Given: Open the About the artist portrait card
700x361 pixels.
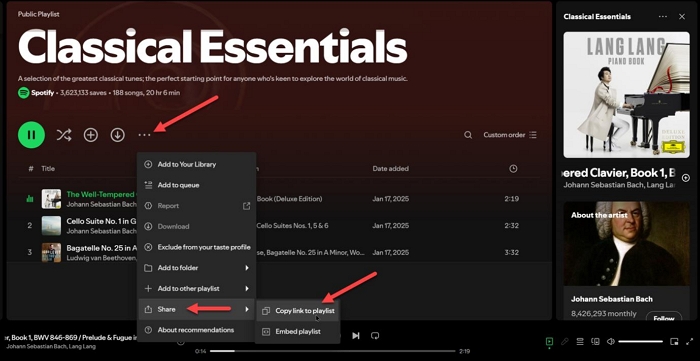Looking at the screenshot, I should coord(626,244).
